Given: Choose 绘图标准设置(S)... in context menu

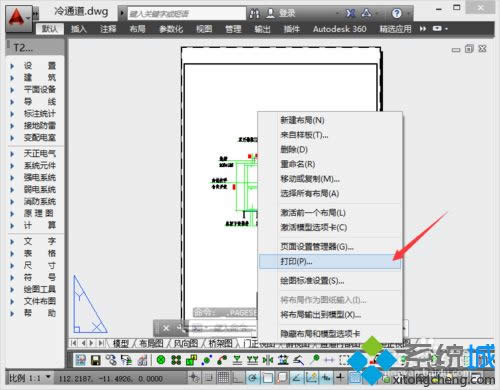Looking at the screenshot, I should click(330, 281).
